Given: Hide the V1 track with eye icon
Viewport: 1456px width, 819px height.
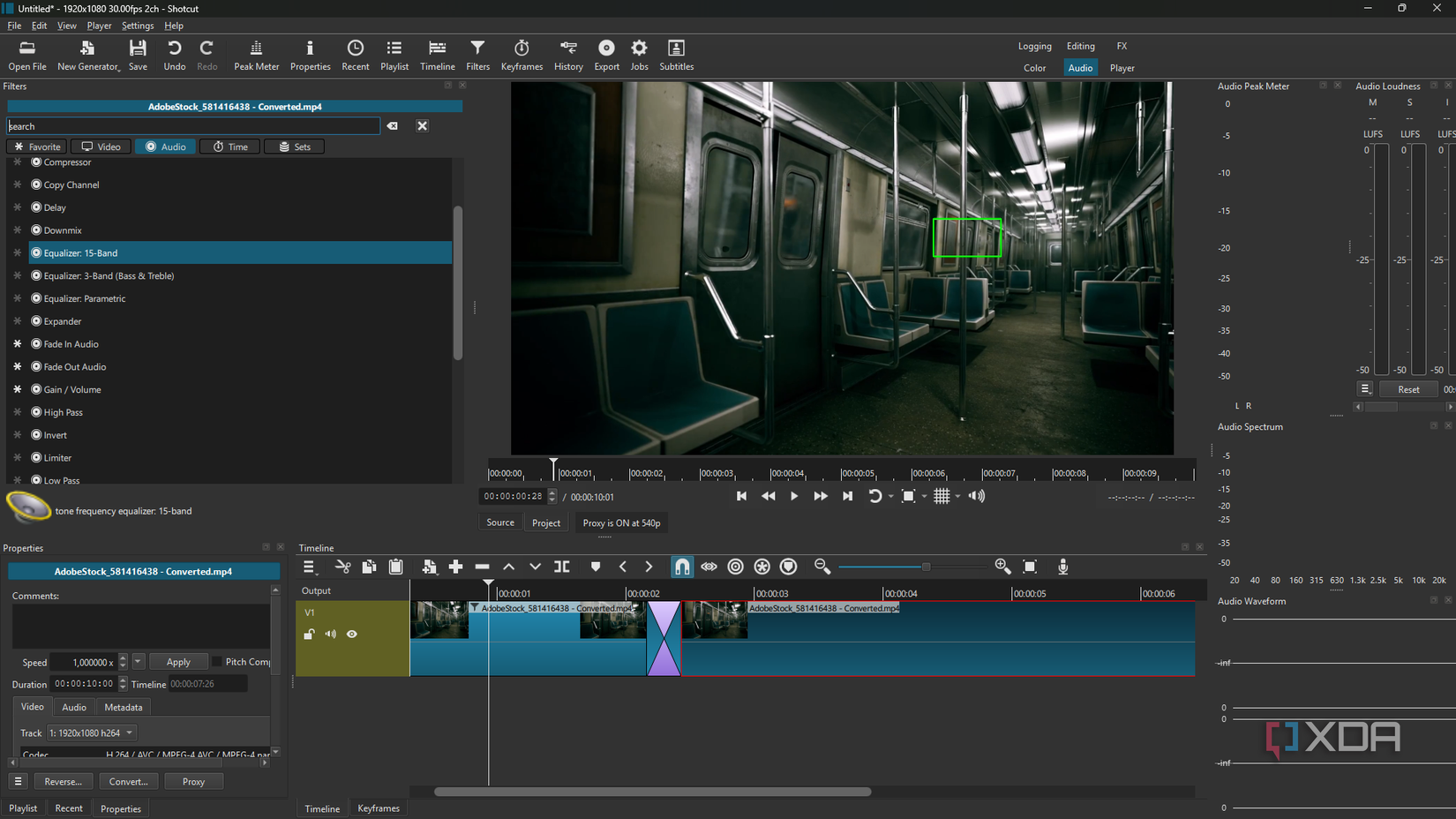Looking at the screenshot, I should [x=352, y=634].
